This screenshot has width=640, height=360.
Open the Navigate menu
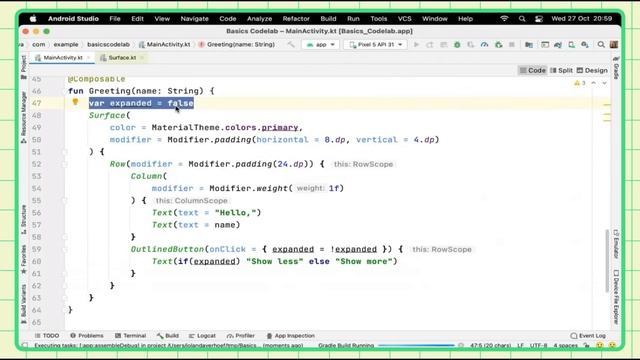coord(194,19)
